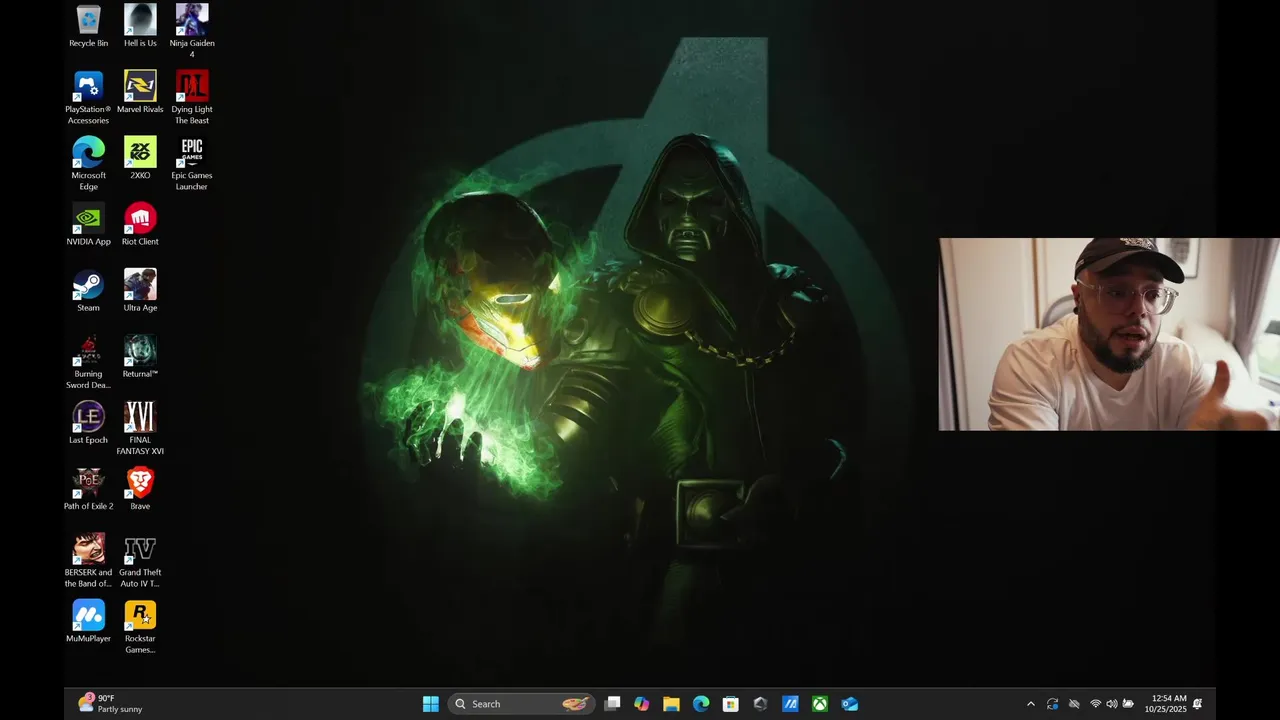The width and height of the screenshot is (1280, 720).
Task: Click the battery status tray icon
Action: (x=1129, y=704)
